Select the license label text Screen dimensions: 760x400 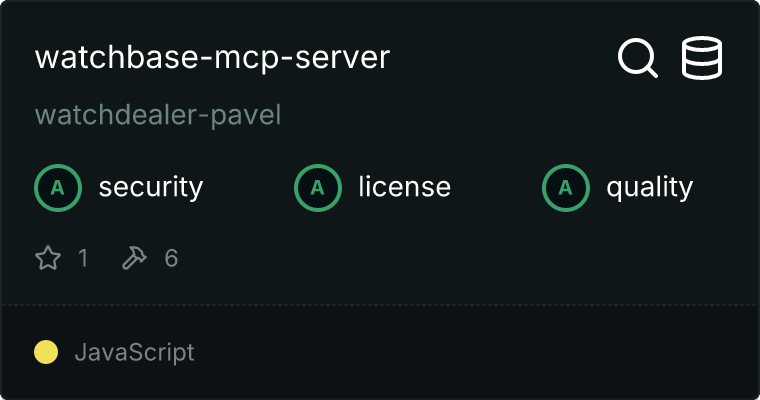(404, 188)
